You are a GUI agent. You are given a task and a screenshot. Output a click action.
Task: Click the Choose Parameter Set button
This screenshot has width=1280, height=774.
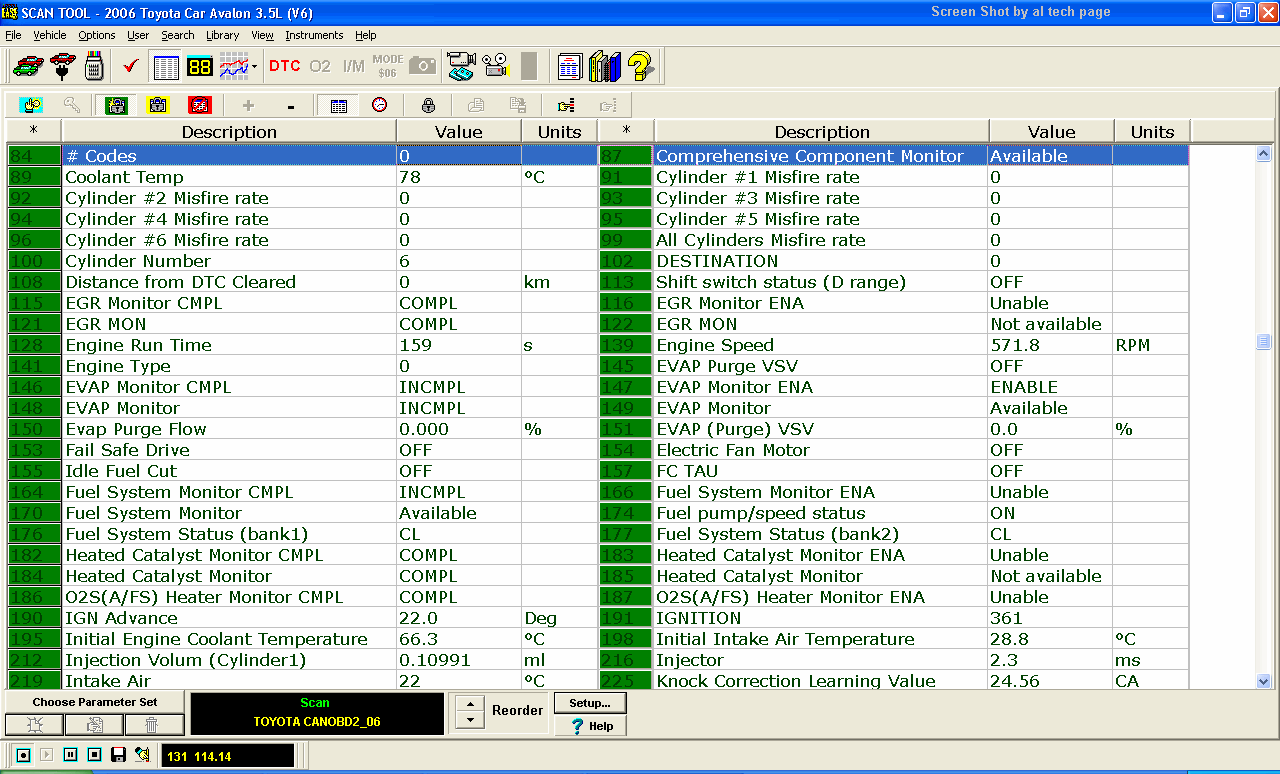(95, 702)
